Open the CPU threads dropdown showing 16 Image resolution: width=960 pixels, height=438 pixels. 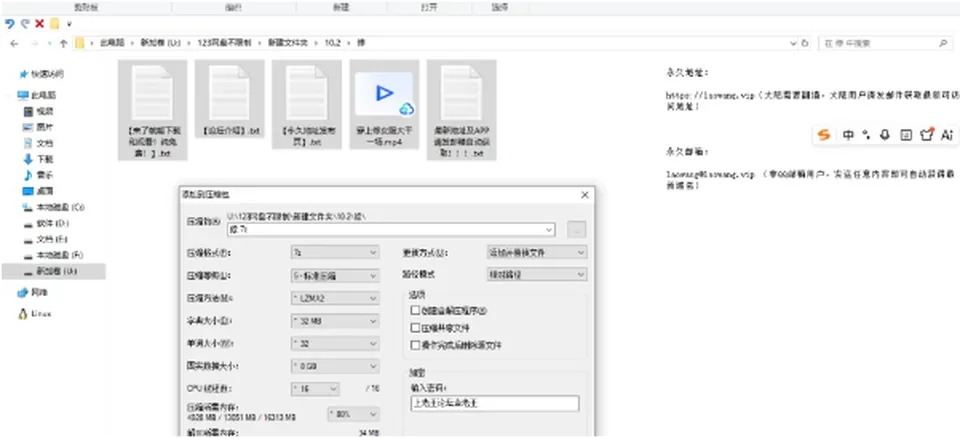[315, 389]
